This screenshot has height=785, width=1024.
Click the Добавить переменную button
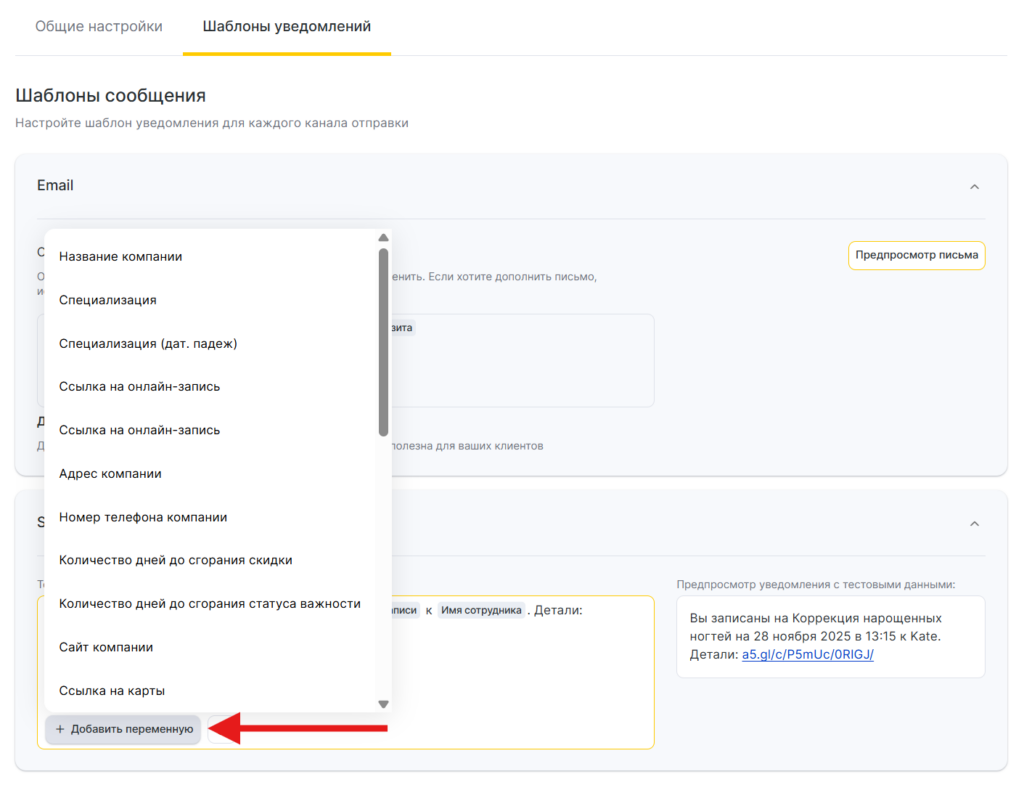[124, 730]
